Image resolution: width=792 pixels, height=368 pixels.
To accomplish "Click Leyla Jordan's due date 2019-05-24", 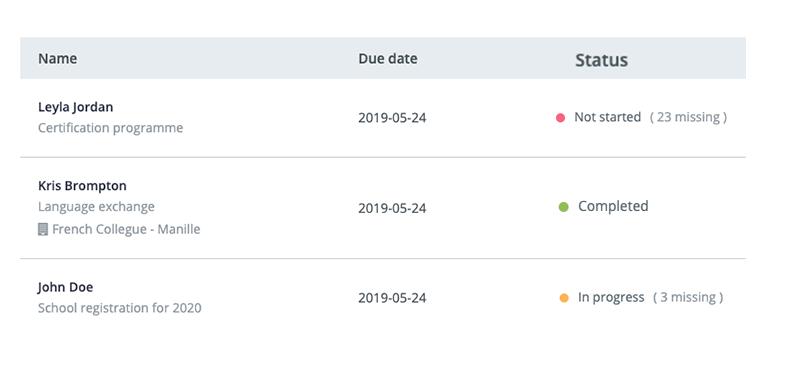I will tap(392, 118).
